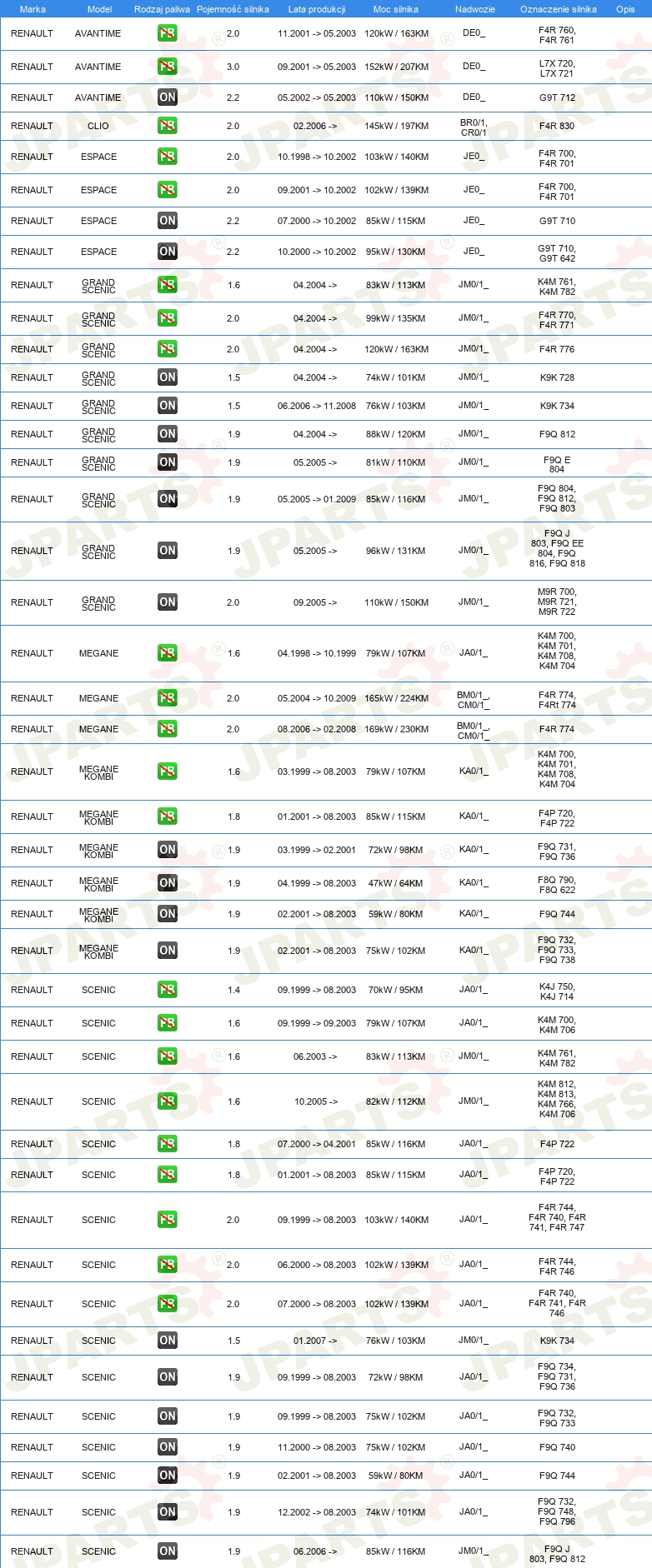Click ON icon for Espace 95kW / 130KM
Image resolution: width=652 pixels, height=1568 pixels.
click(168, 252)
